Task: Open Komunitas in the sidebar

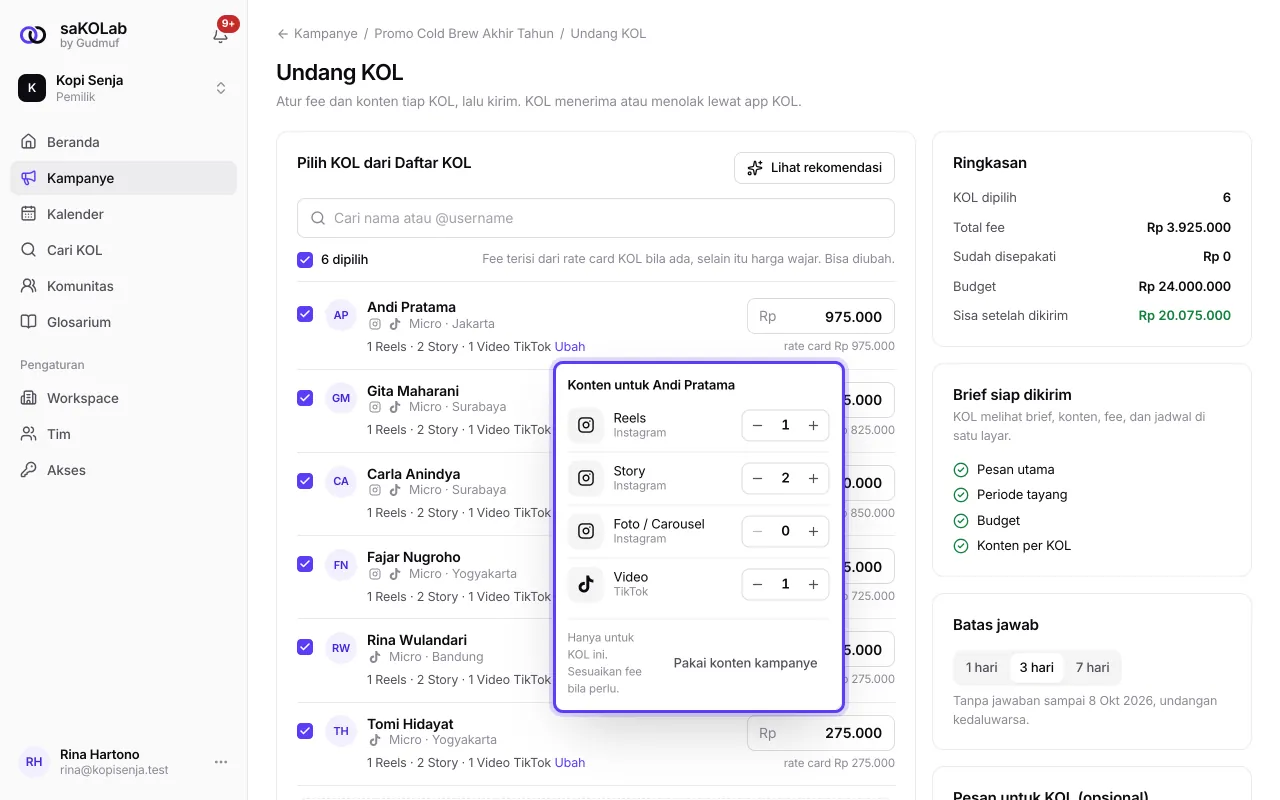Action: (x=123, y=286)
